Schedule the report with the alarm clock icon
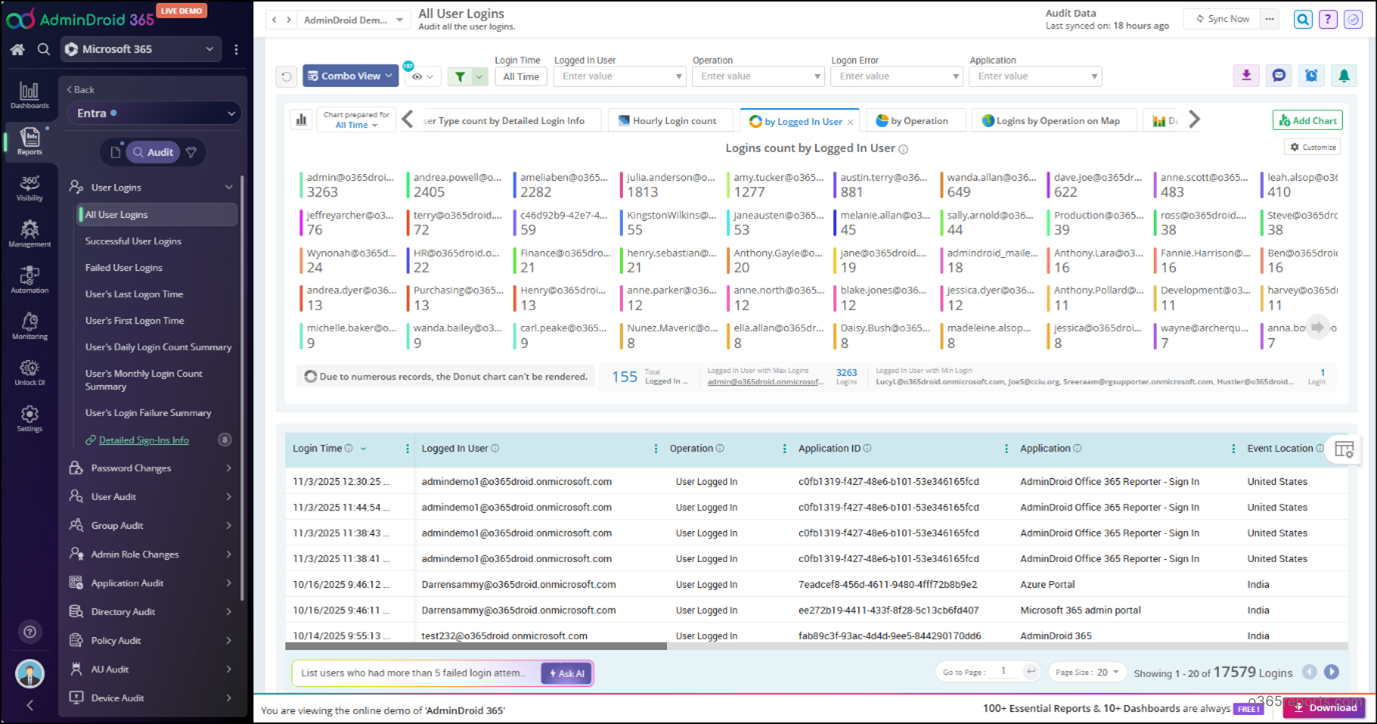The height and width of the screenshot is (724, 1377). point(1311,75)
